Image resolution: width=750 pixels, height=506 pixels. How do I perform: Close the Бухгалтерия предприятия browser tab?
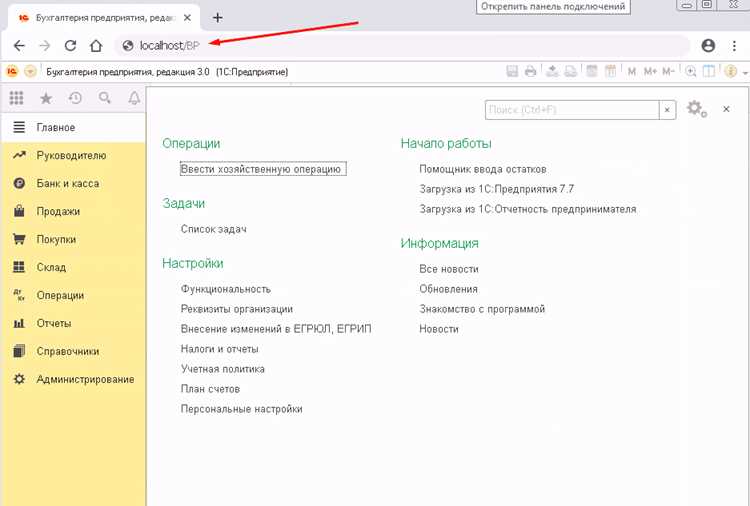coord(188,18)
